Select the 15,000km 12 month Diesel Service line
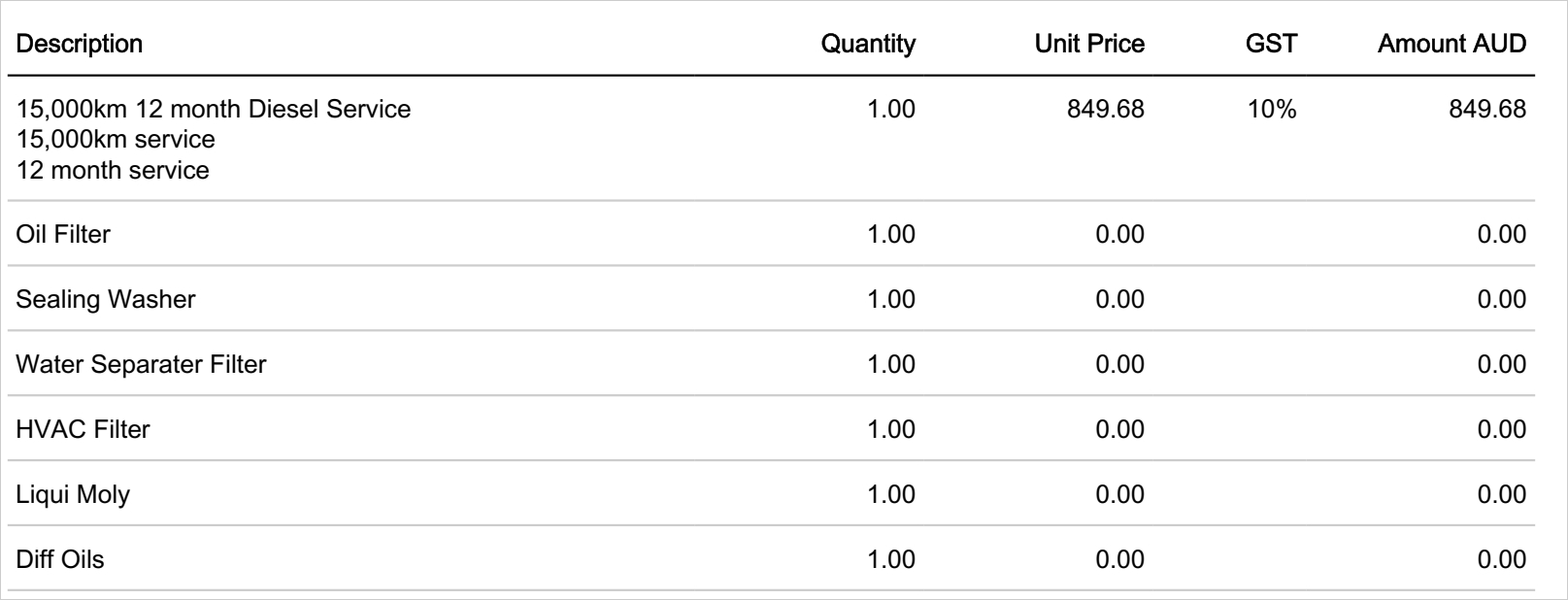 [x=214, y=109]
